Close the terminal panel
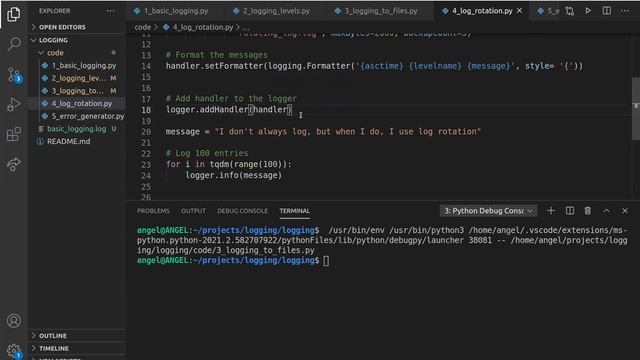This screenshot has width=640, height=360. click(624, 211)
